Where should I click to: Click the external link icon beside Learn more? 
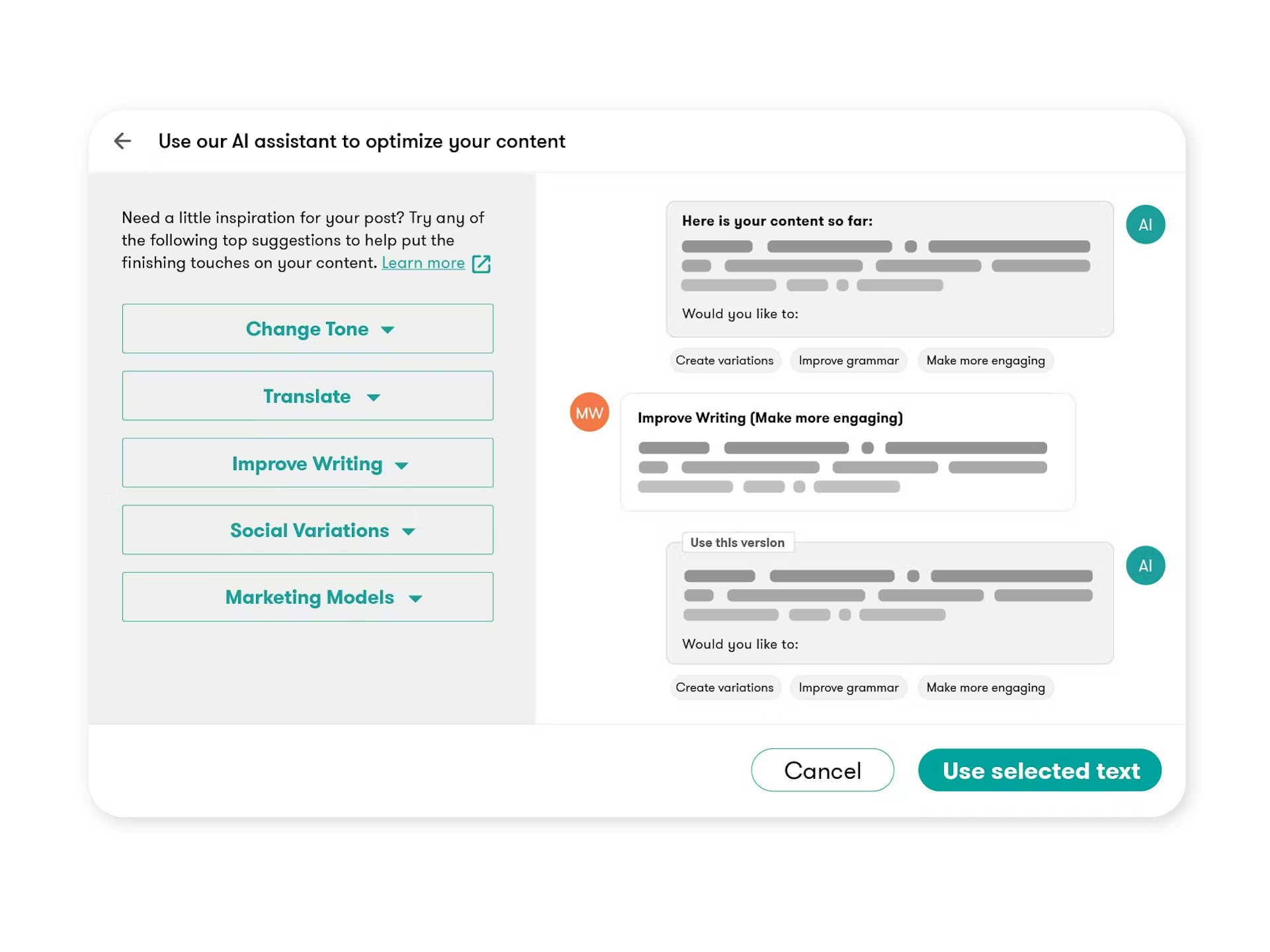(482, 264)
